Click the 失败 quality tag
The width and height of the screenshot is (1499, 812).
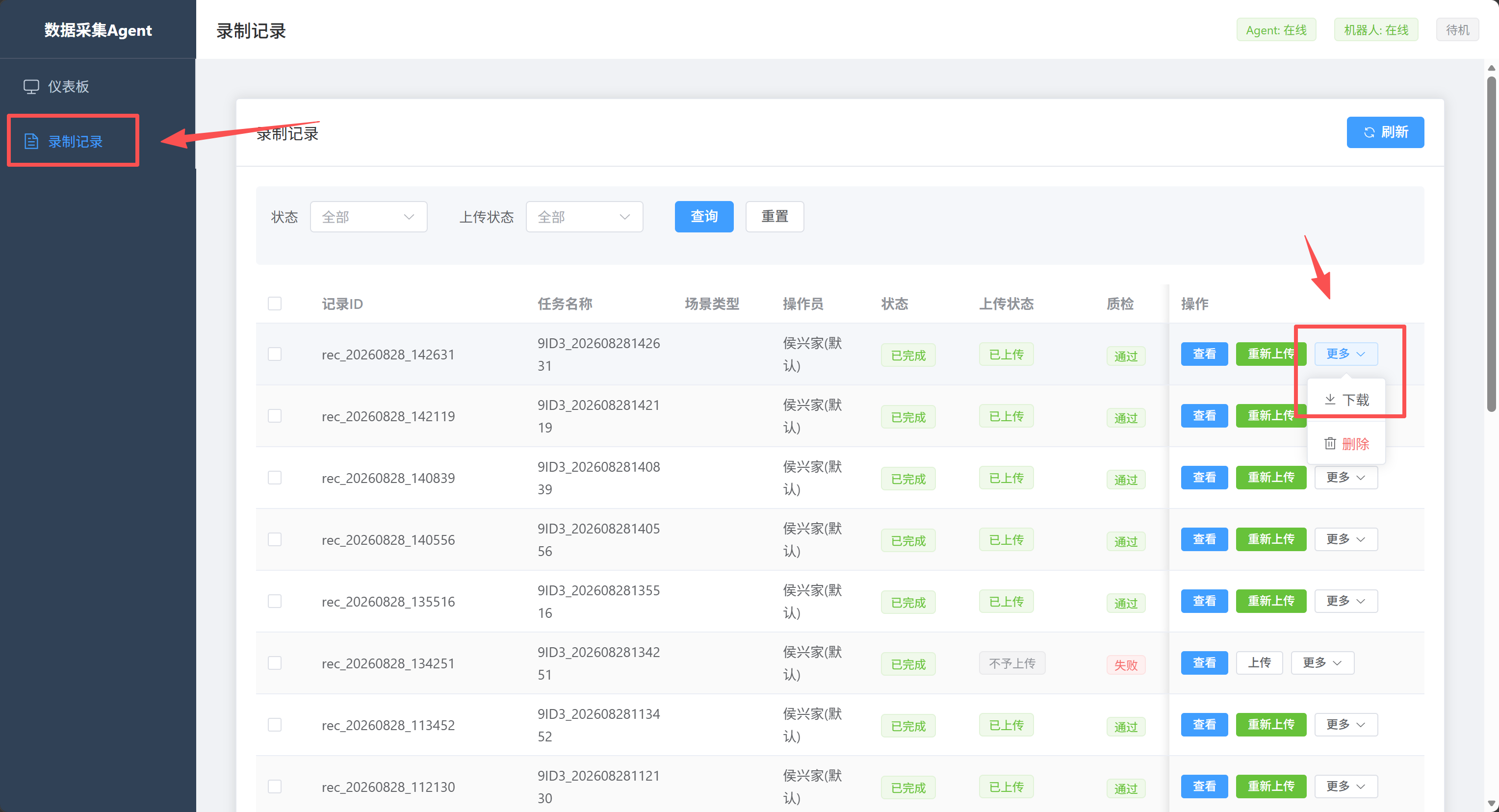(1125, 665)
